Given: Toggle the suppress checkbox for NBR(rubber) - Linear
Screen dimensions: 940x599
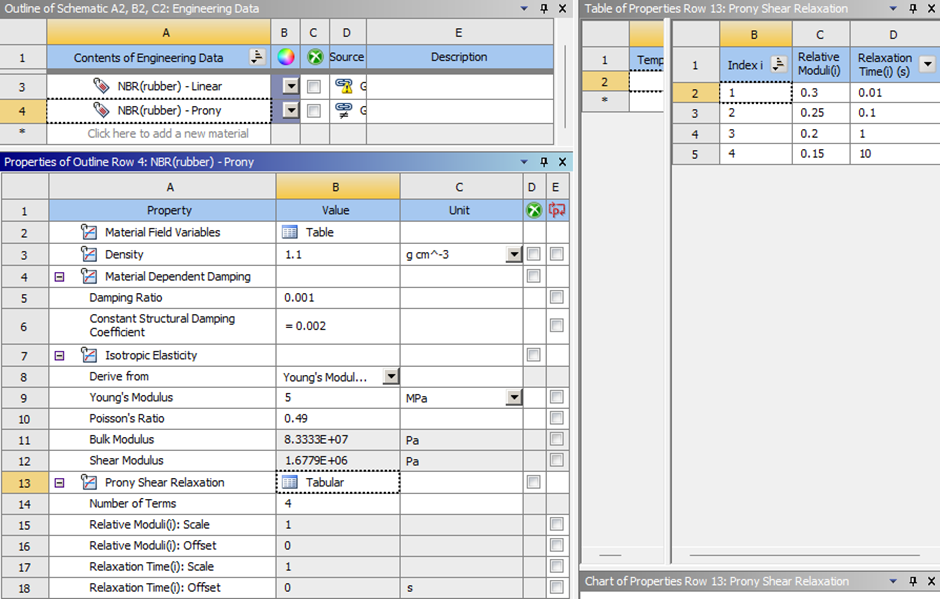Looking at the screenshot, I should pyautogui.click(x=314, y=86).
